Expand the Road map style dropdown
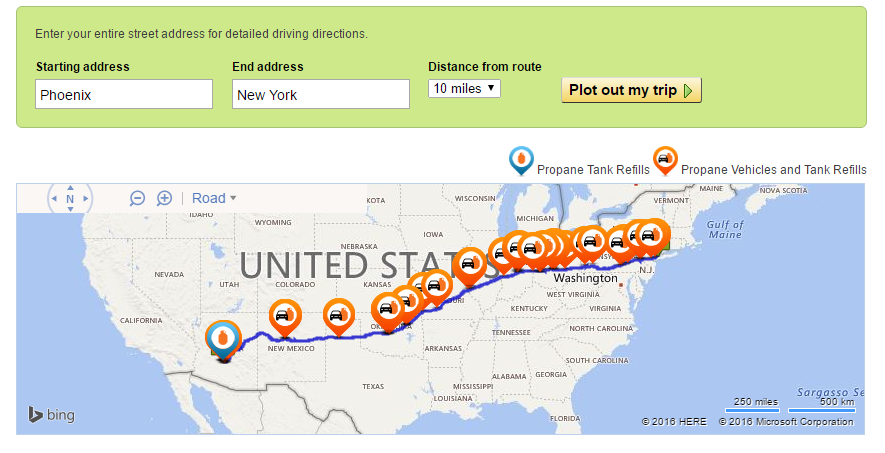The image size is (885, 453). [x=214, y=198]
